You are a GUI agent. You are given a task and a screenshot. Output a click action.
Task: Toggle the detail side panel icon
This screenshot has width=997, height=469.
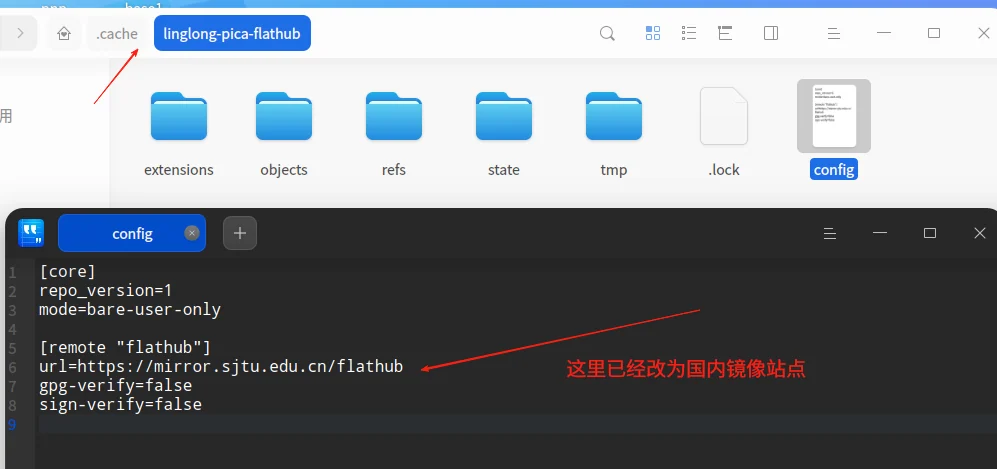[x=771, y=33]
